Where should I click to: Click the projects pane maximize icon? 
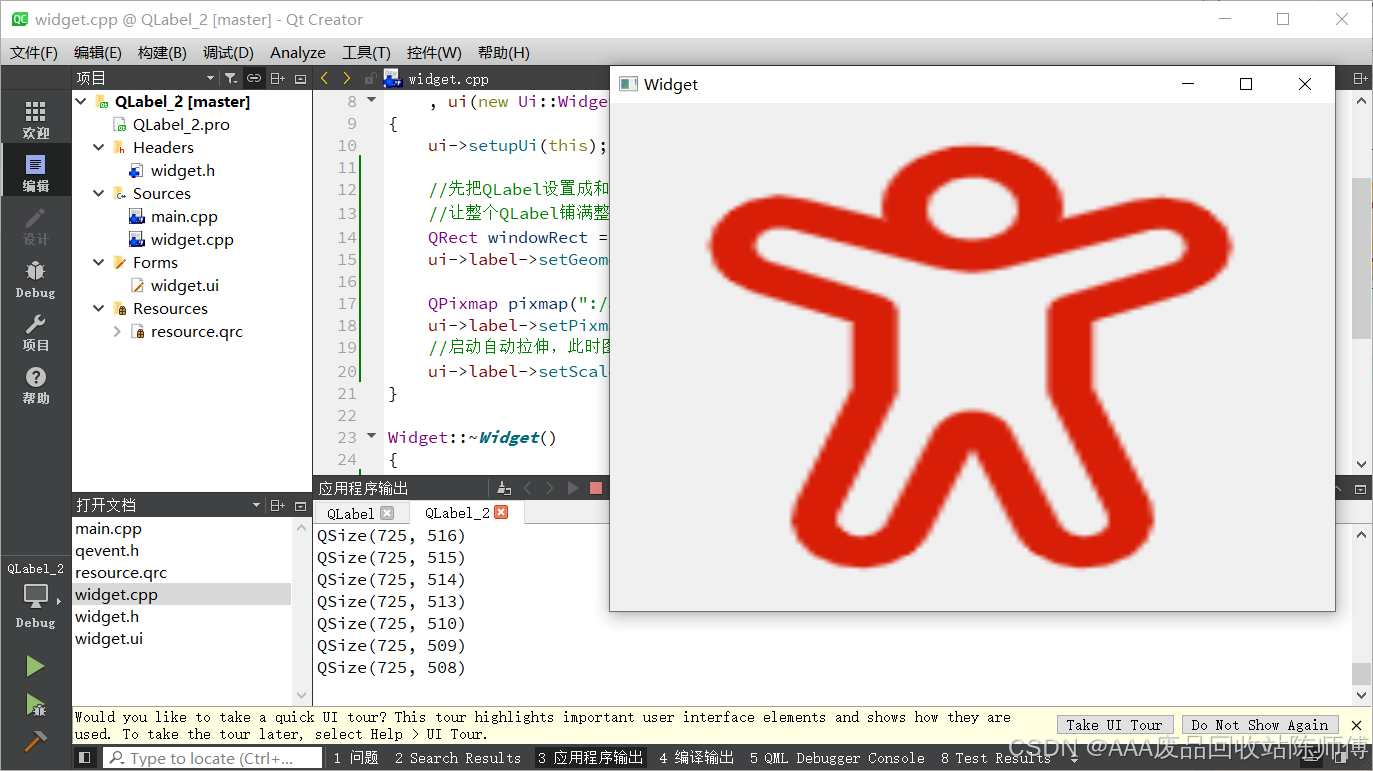pos(300,78)
